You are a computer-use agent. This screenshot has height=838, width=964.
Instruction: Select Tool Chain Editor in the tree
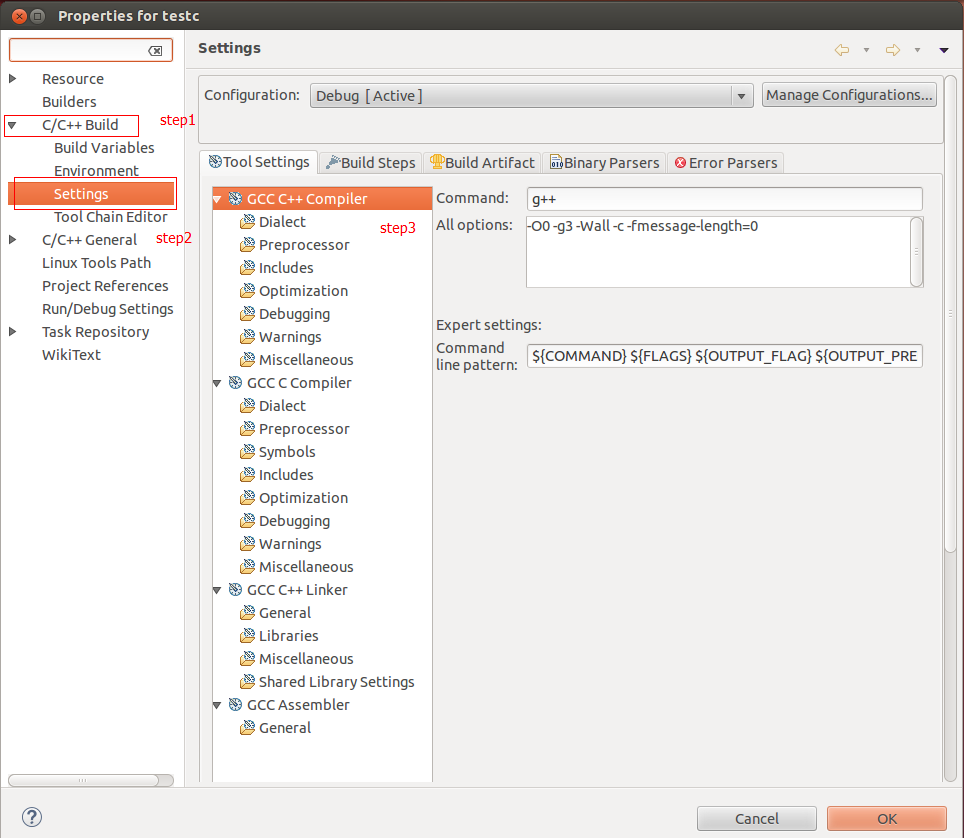click(110, 216)
